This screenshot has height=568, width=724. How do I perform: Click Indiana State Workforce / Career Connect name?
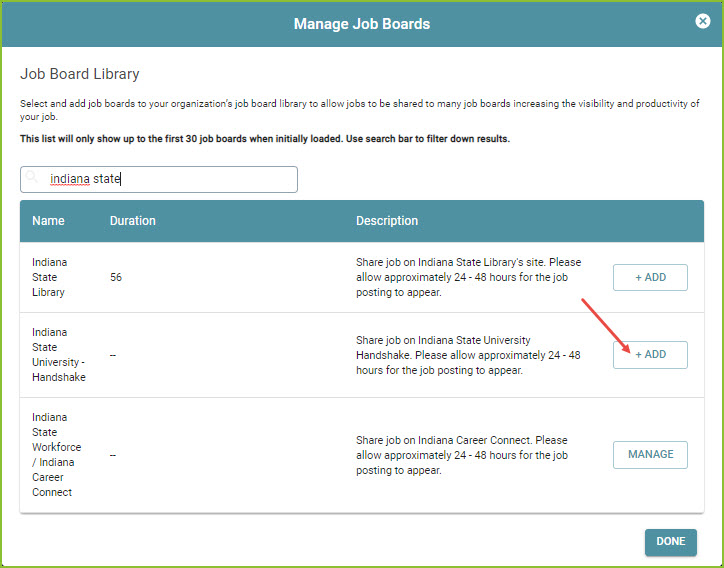pyautogui.click(x=56, y=454)
